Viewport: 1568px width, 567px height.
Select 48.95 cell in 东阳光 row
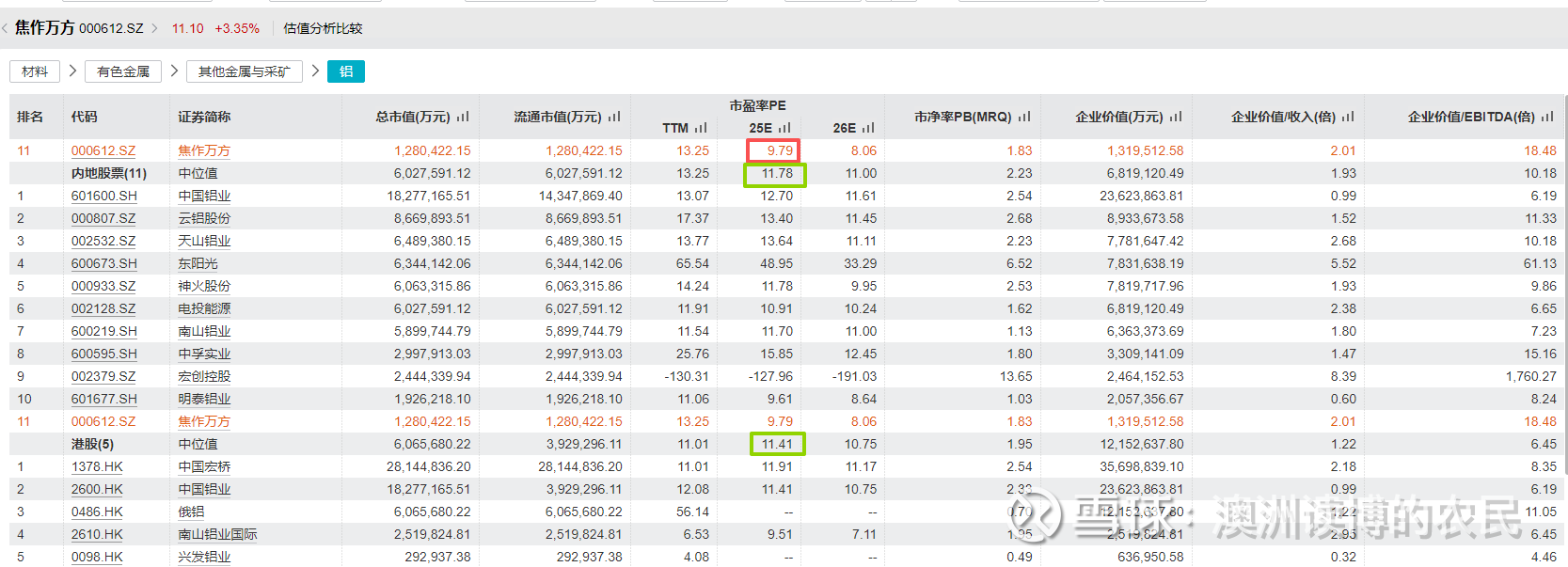point(776,263)
